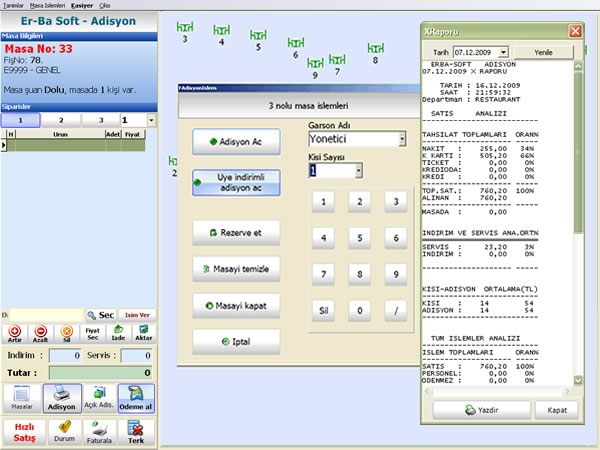Select table 5 icon on floor plan
The image size is (600, 450).
(x=258, y=35)
